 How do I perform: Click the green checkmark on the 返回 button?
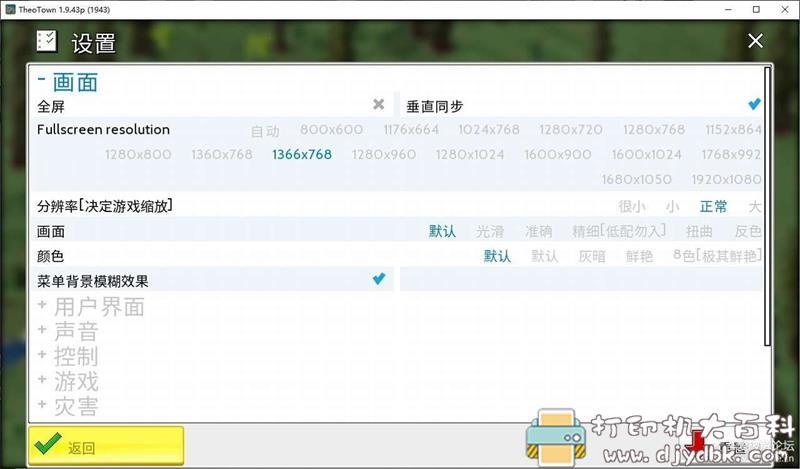[47, 445]
